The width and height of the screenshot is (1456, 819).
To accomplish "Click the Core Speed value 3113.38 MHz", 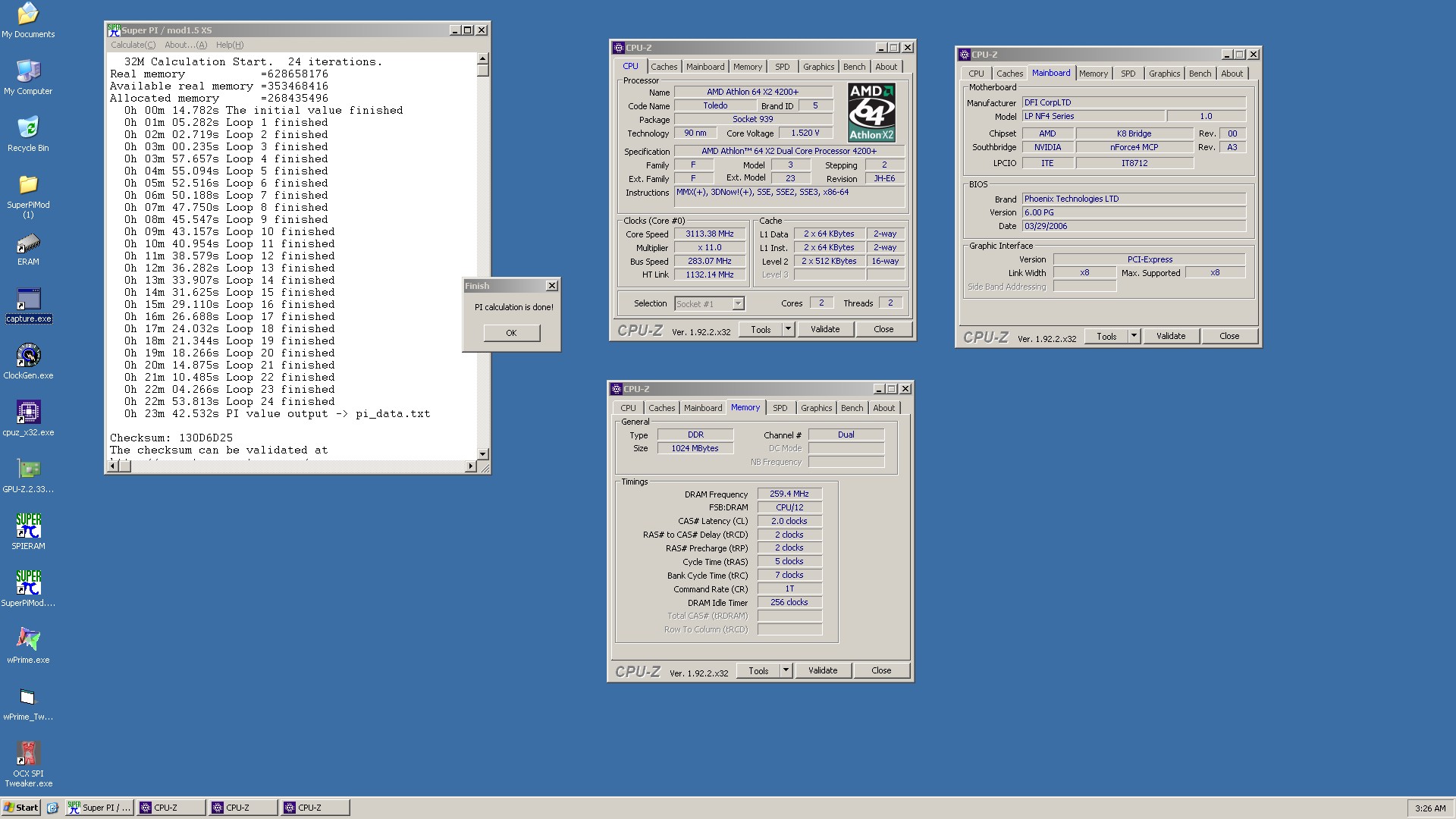I will 710,234.
